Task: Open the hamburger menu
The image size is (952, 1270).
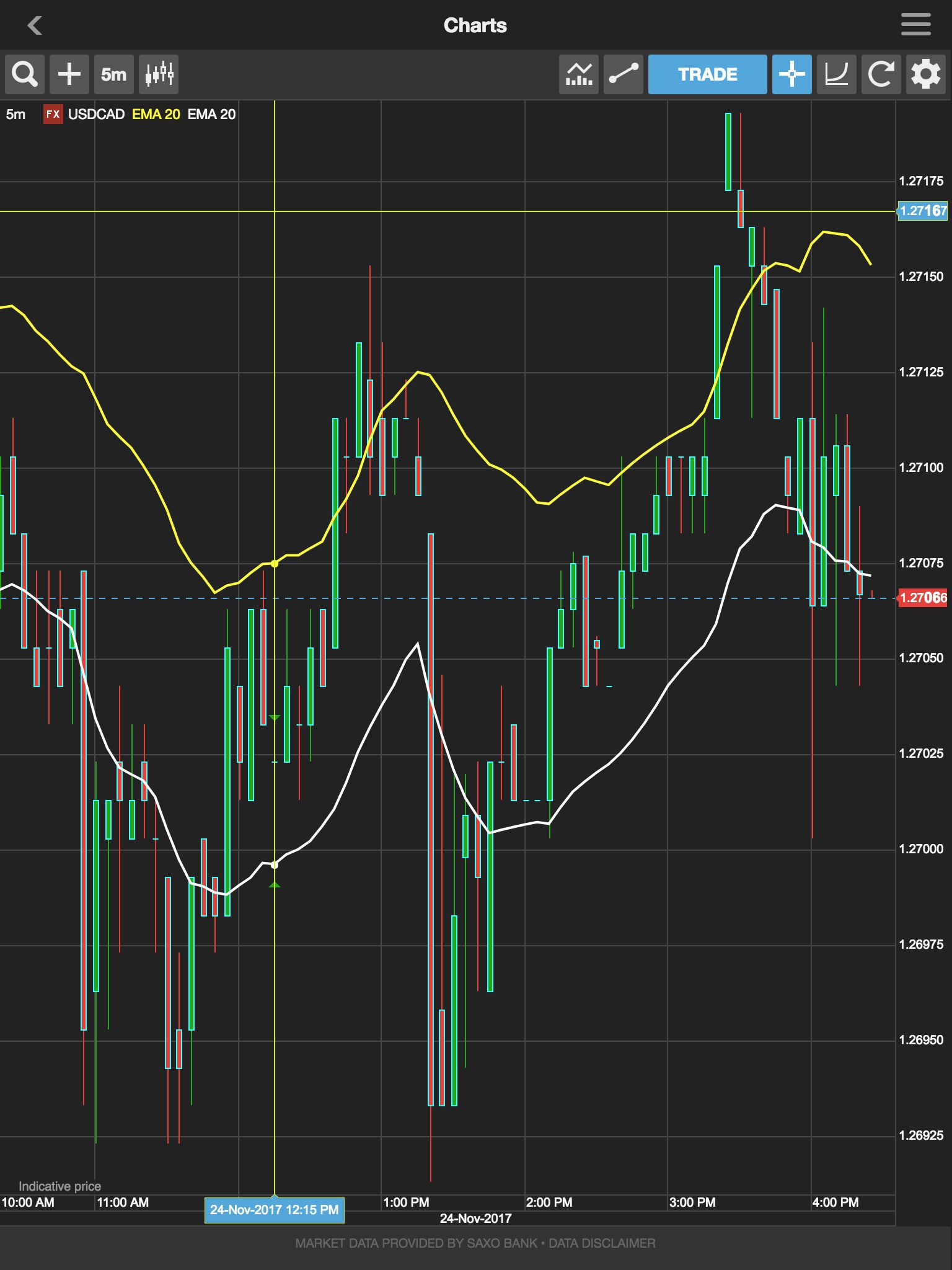Action: [915, 25]
